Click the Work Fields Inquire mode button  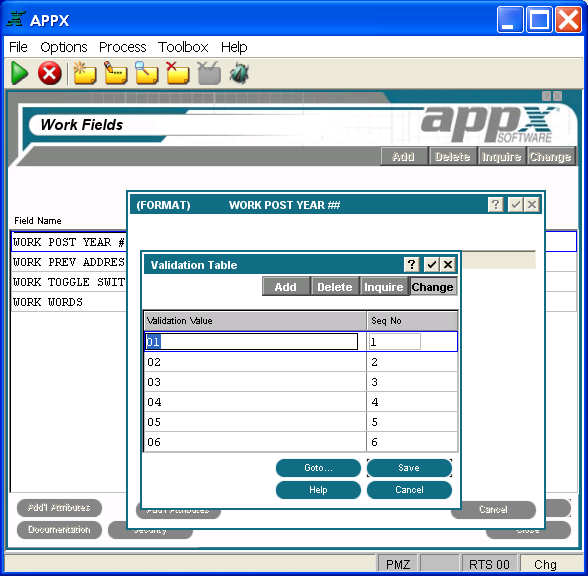tap(501, 156)
